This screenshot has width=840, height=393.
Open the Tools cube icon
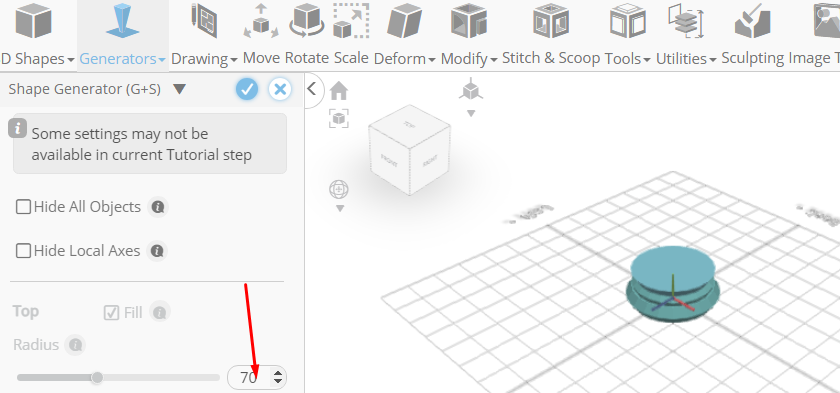coord(627,21)
